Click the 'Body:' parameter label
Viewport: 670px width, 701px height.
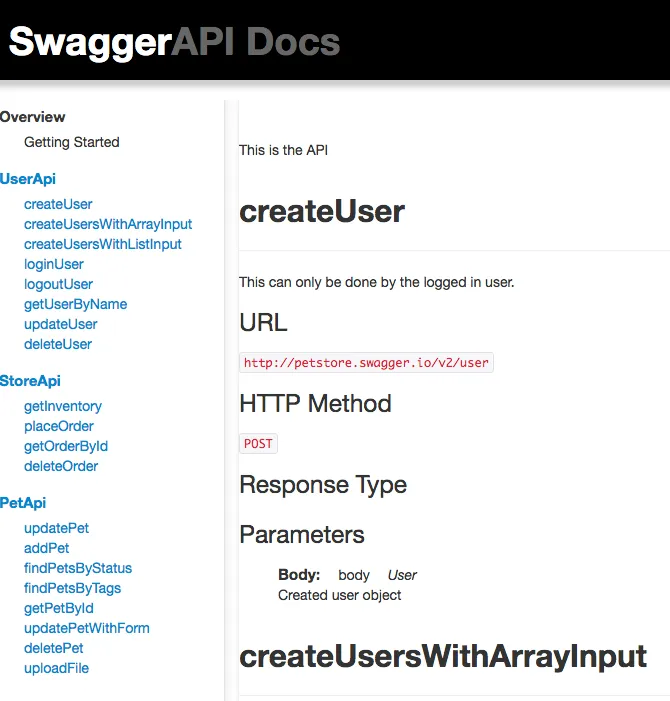(x=299, y=575)
